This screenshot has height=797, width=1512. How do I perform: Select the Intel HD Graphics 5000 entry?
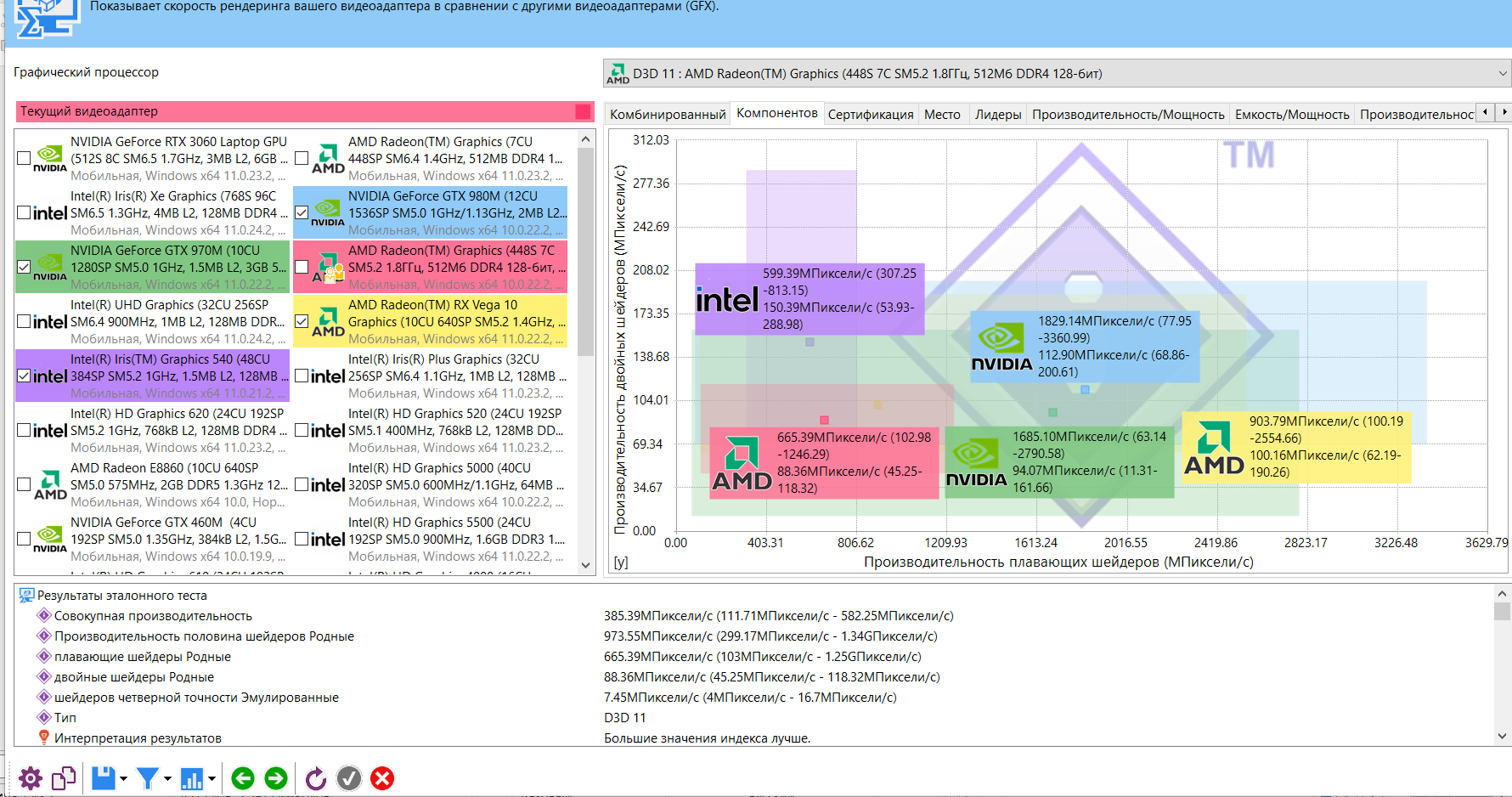431,485
